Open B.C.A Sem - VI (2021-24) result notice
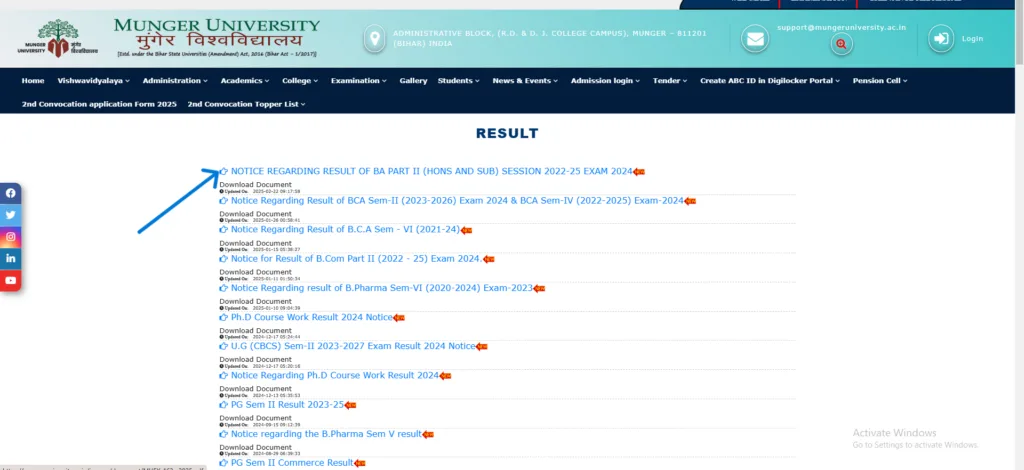Viewport: 1024px width, 470px height. click(345, 230)
